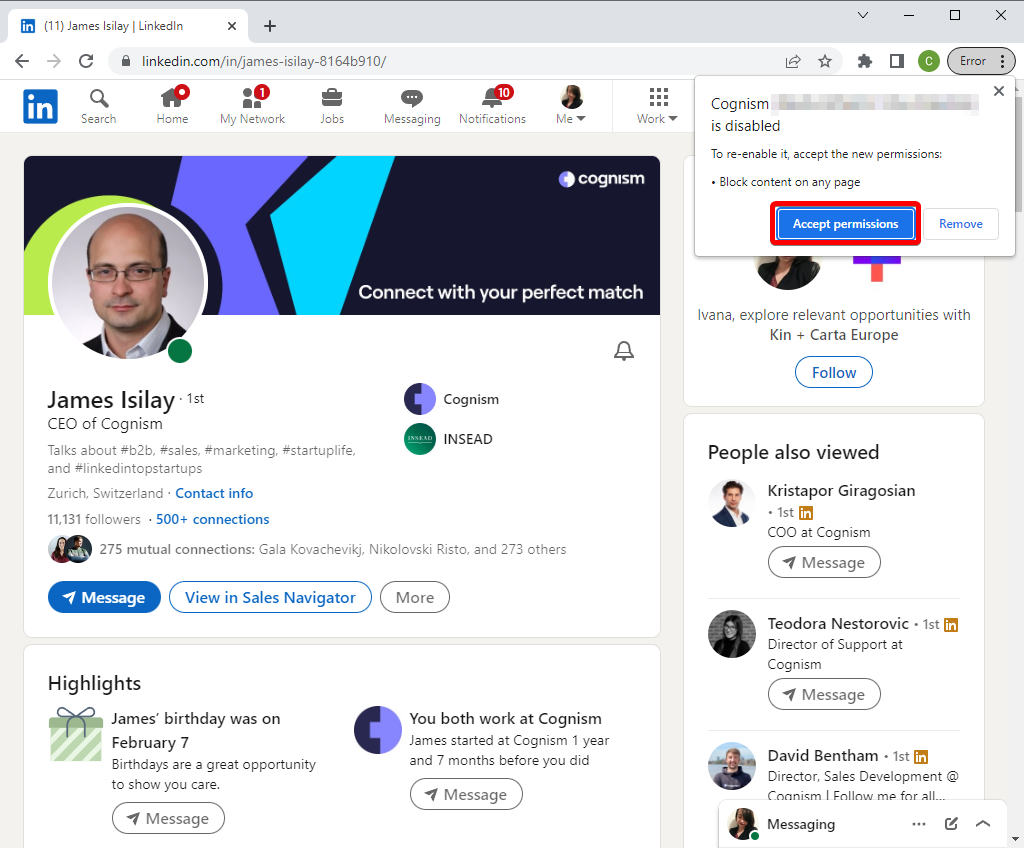This screenshot has width=1024, height=848.
Task: Go to LinkedIn Home
Action: (172, 106)
